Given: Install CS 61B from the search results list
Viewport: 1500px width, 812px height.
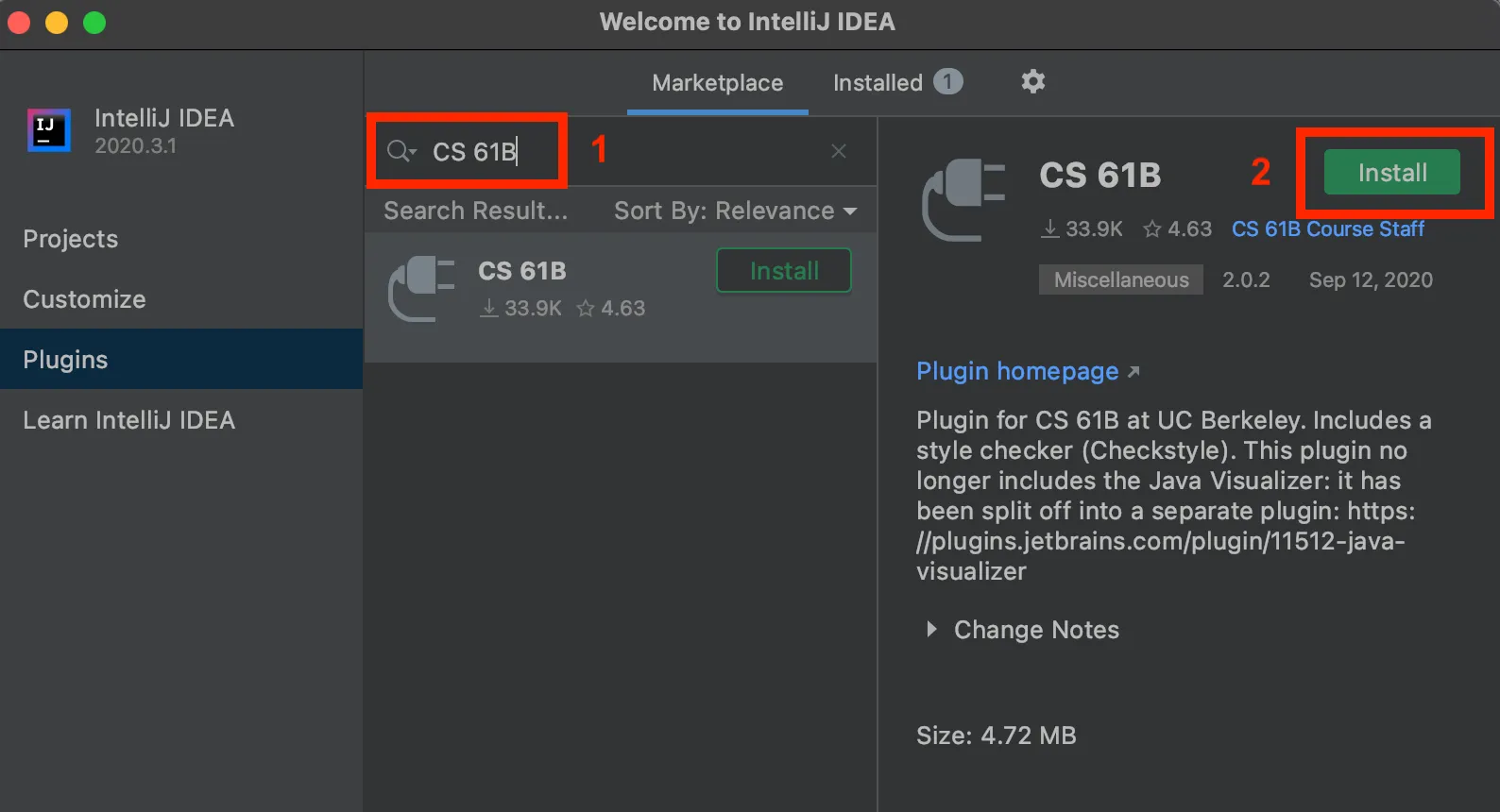Looking at the screenshot, I should [784, 271].
